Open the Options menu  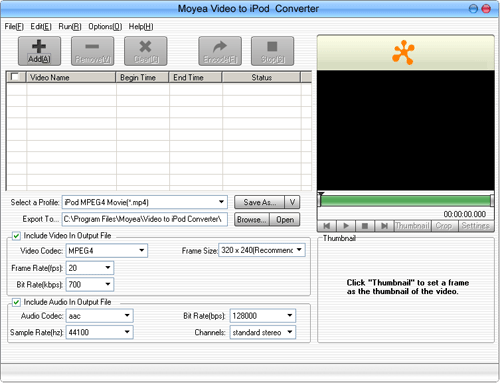click(105, 27)
